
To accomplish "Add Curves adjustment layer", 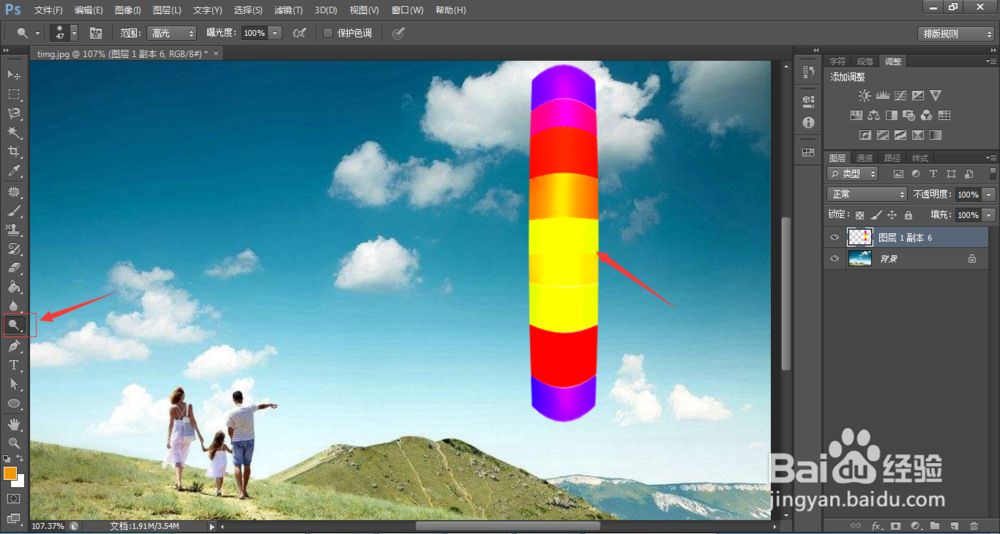I will 901,96.
